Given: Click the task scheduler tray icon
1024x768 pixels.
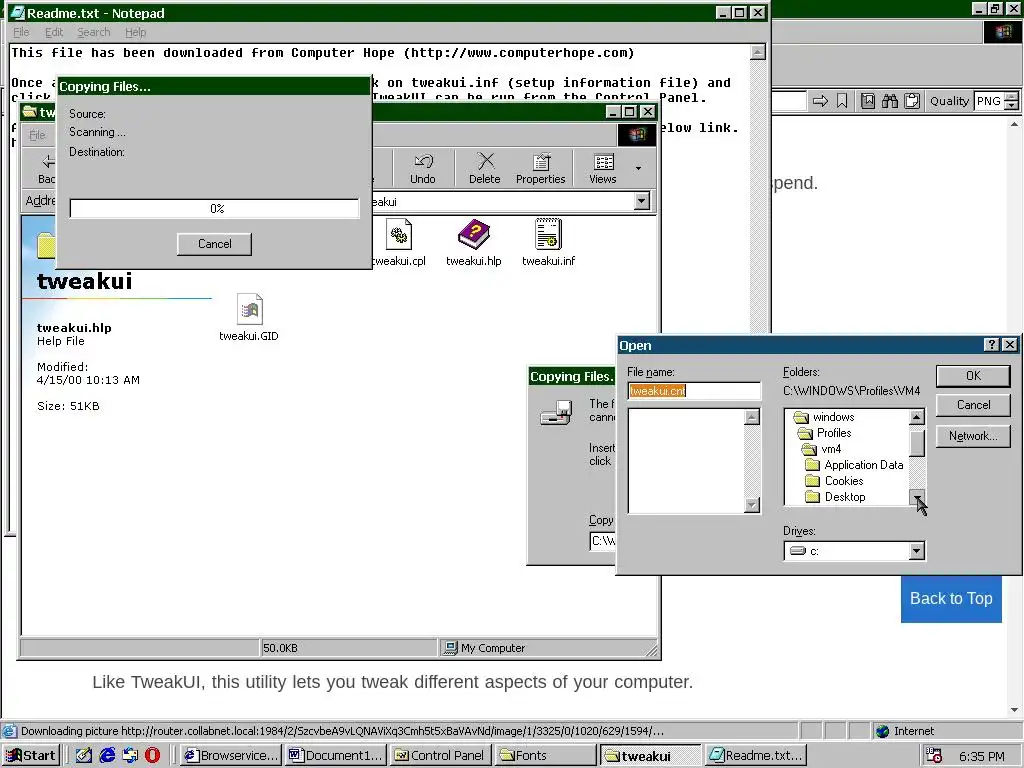Looking at the screenshot, I should click(935, 756).
